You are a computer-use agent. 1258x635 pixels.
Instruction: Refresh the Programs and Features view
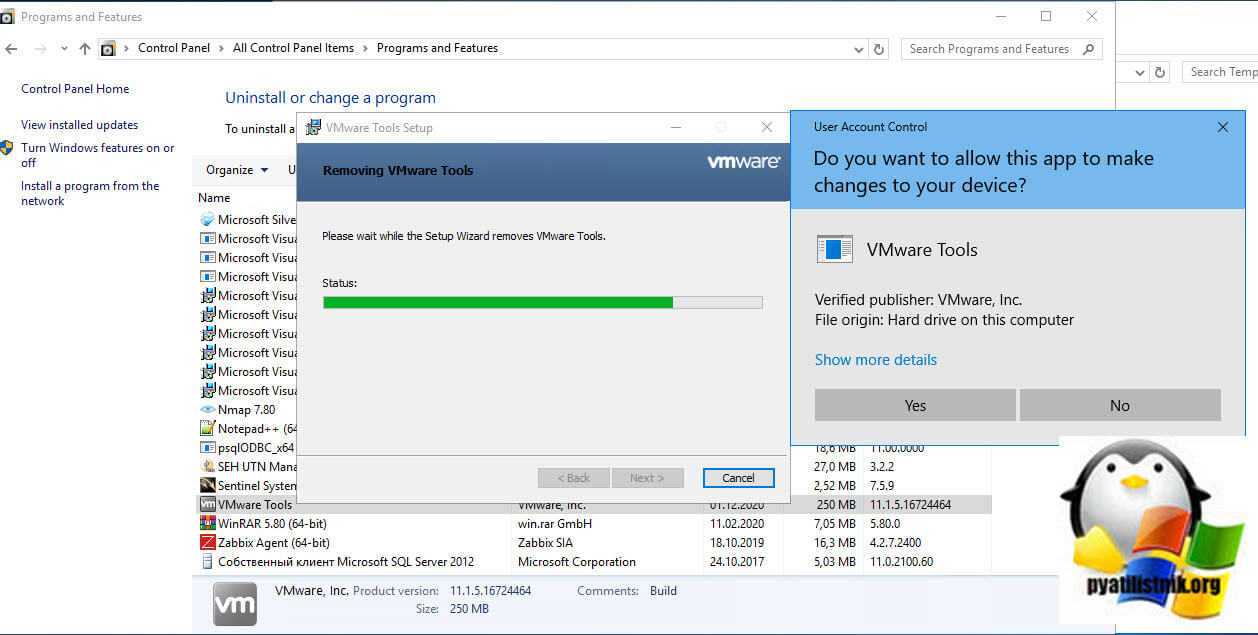point(879,49)
